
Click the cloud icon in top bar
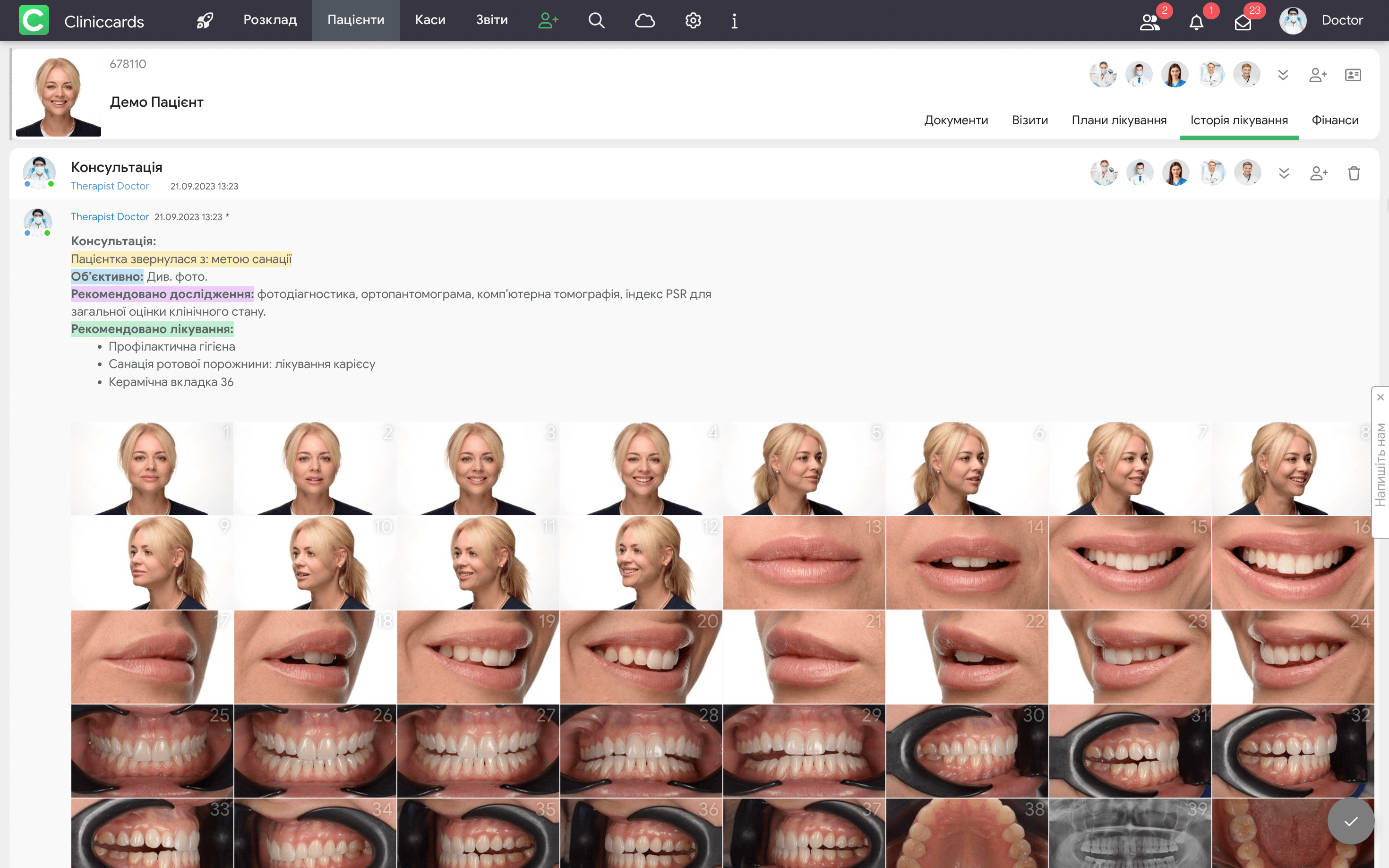[x=644, y=21]
